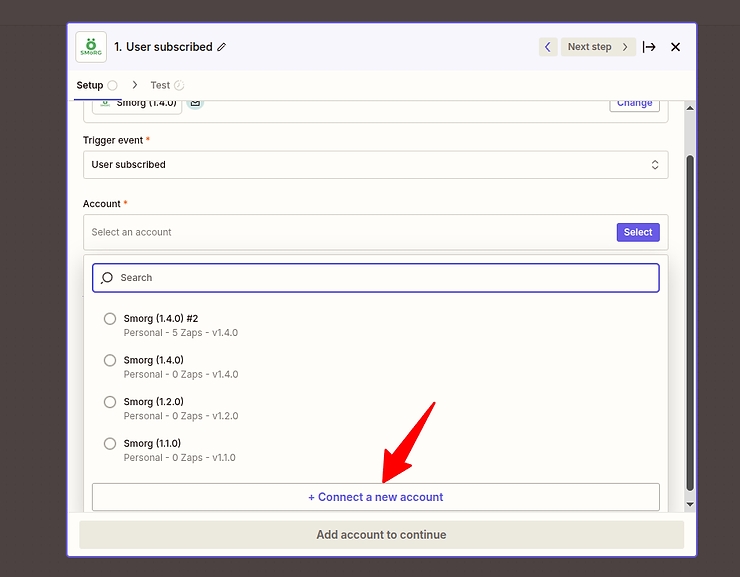Click Connect a new account
This screenshot has height=577, width=740.
click(x=375, y=497)
